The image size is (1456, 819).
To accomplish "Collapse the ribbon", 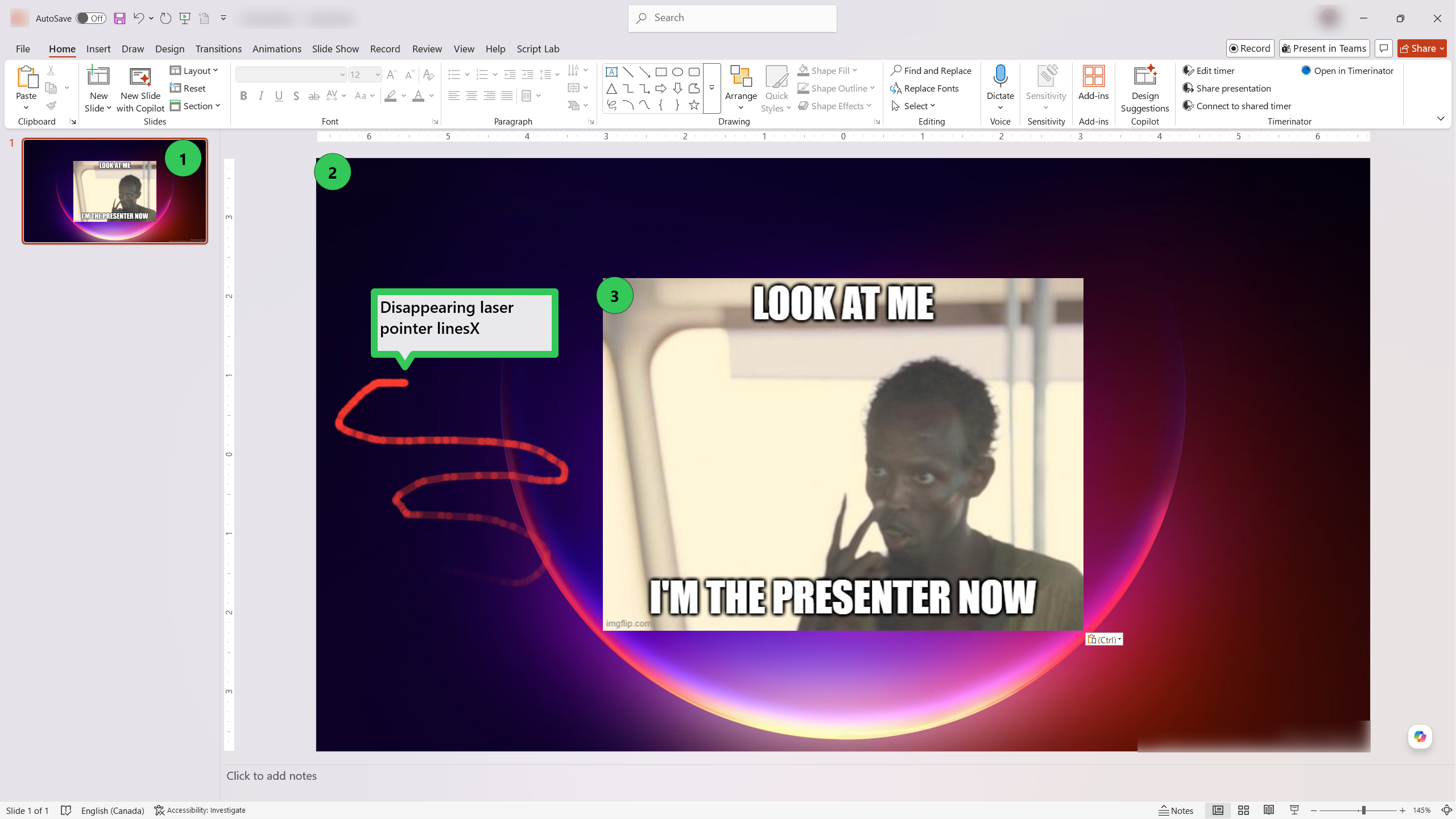I will 1441,118.
